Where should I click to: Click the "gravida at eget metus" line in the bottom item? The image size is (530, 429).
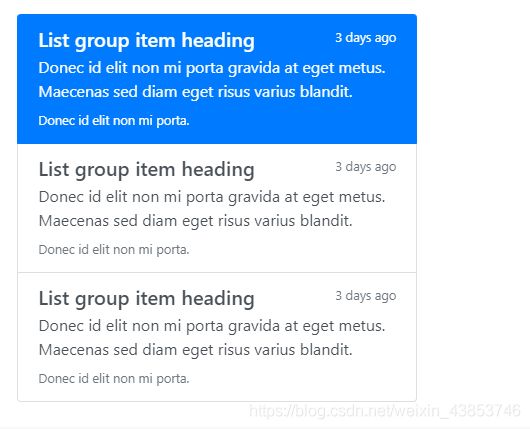[212, 326]
